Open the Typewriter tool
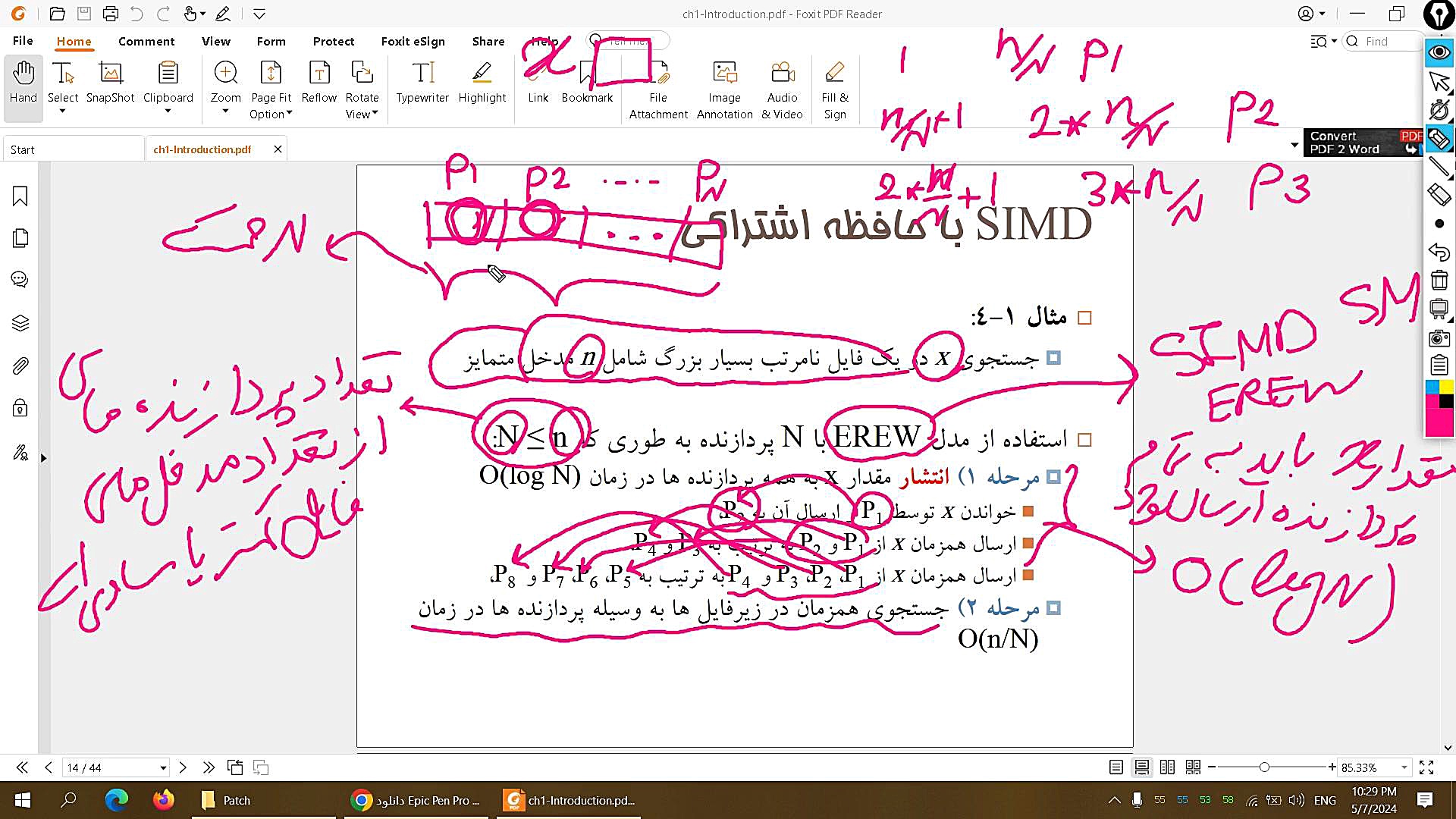The image size is (1456, 819). pos(422,82)
